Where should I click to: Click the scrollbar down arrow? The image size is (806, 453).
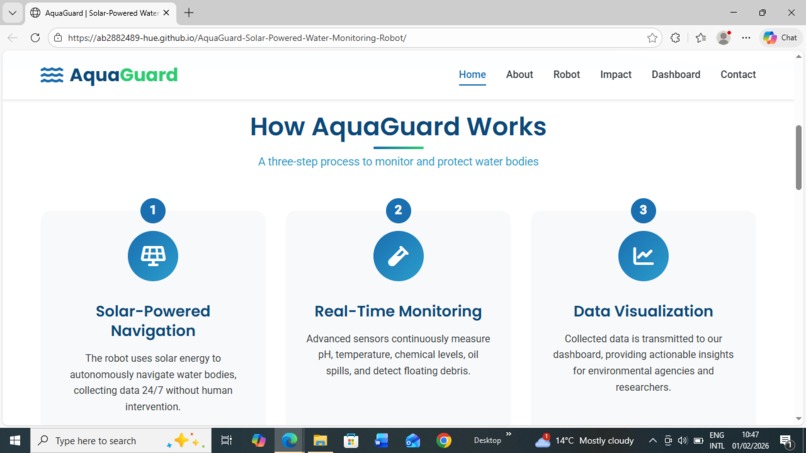click(x=798, y=419)
